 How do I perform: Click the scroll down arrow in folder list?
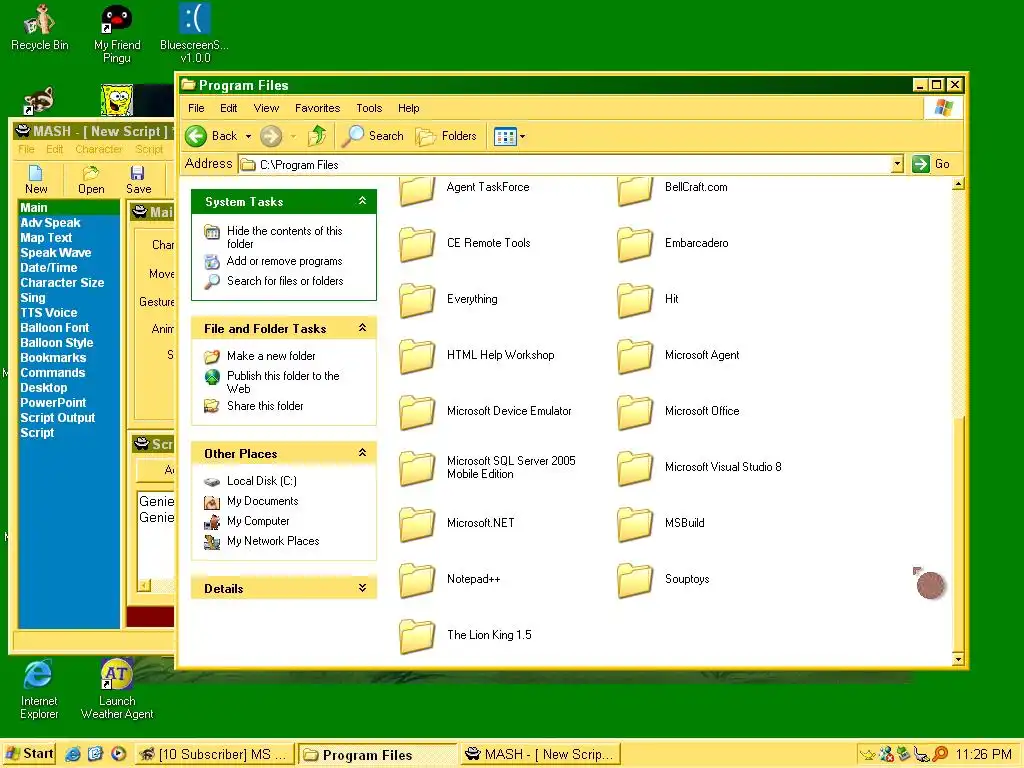pyautogui.click(x=958, y=659)
